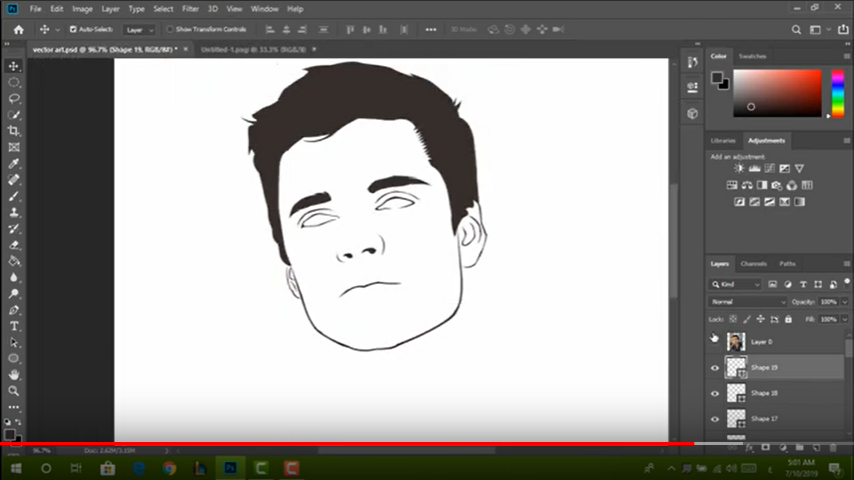The height and width of the screenshot is (480, 854).
Task: Select the Pen tool
Action: 14,310
